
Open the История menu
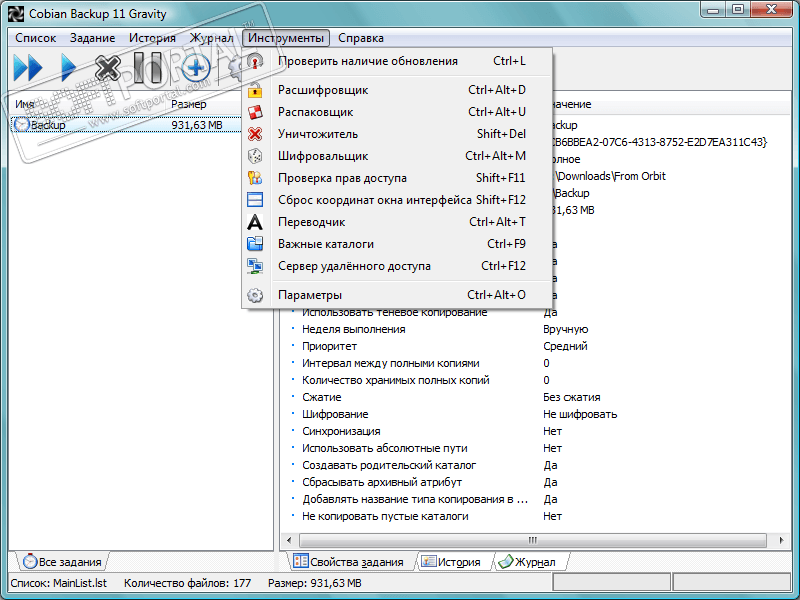coord(152,38)
